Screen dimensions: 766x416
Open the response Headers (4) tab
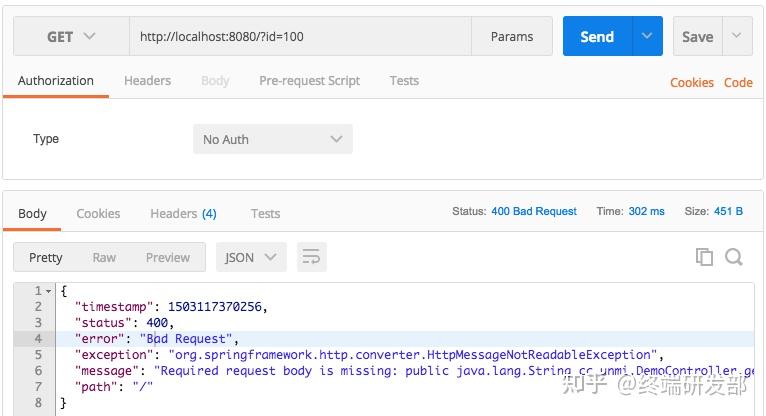click(x=183, y=213)
